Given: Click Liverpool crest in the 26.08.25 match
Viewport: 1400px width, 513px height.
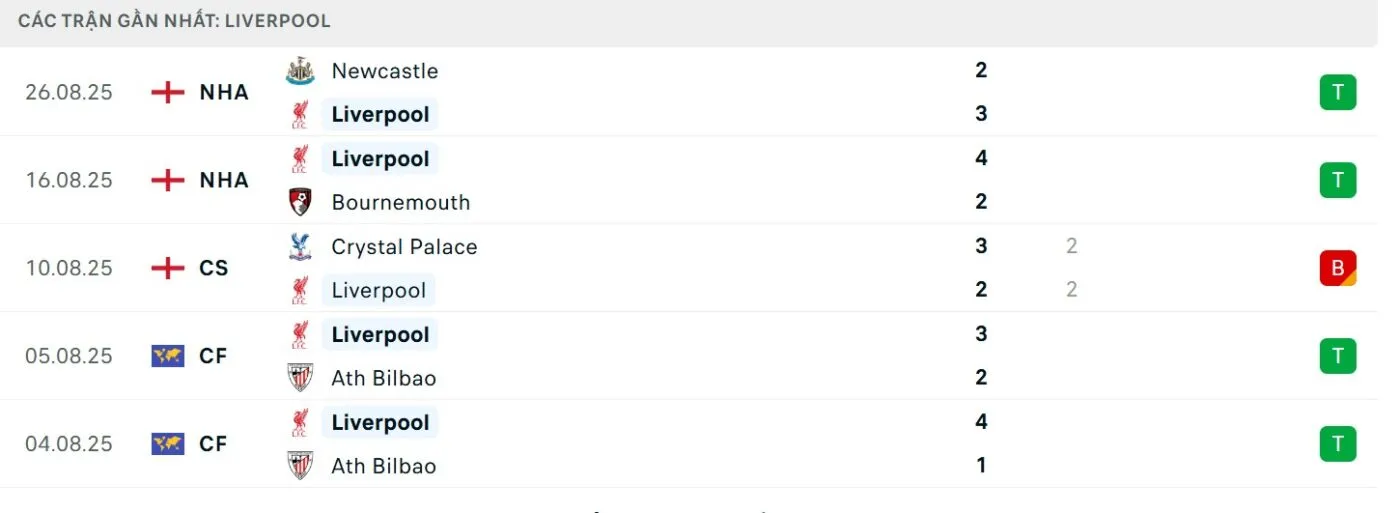Looking at the screenshot, I should click(300, 115).
